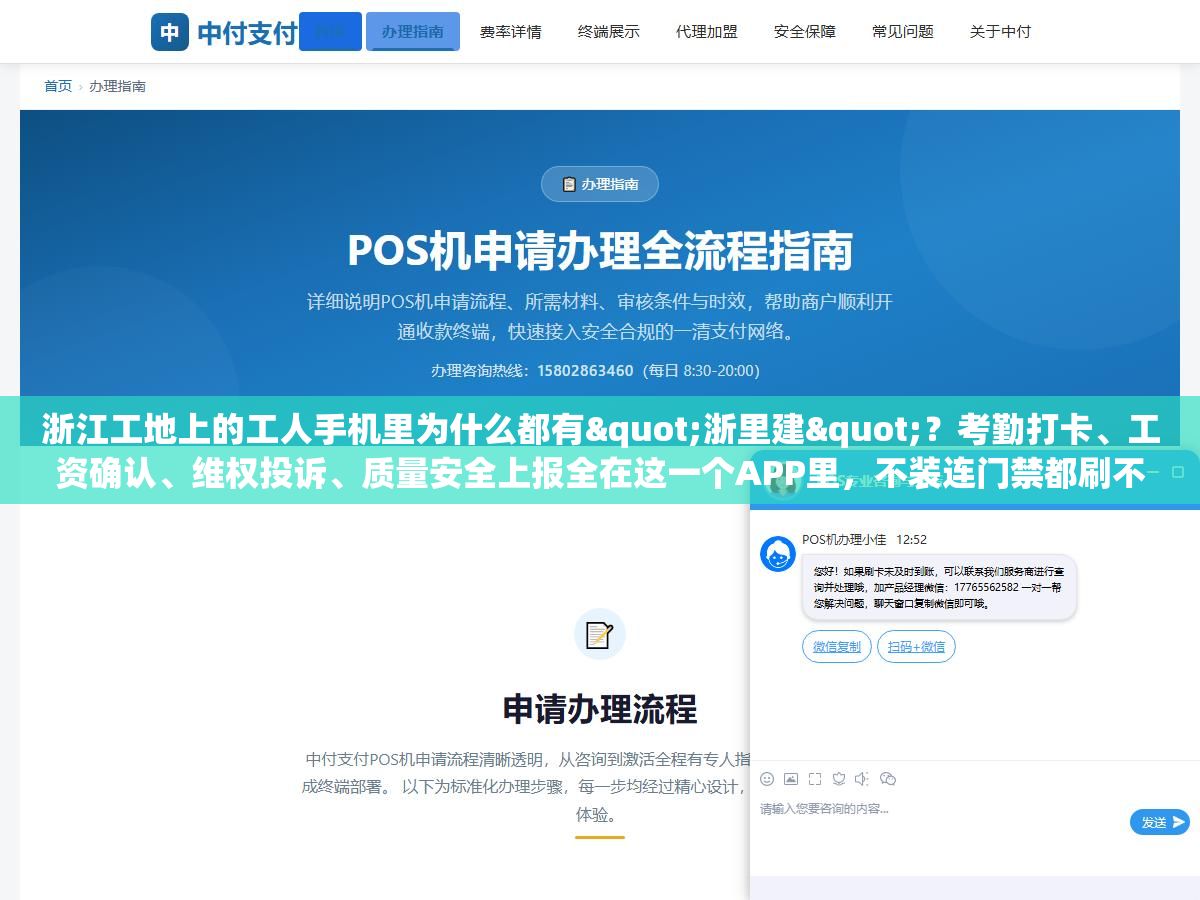Open the emoji picker in chat
The height and width of the screenshot is (900, 1200).
[x=767, y=779]
